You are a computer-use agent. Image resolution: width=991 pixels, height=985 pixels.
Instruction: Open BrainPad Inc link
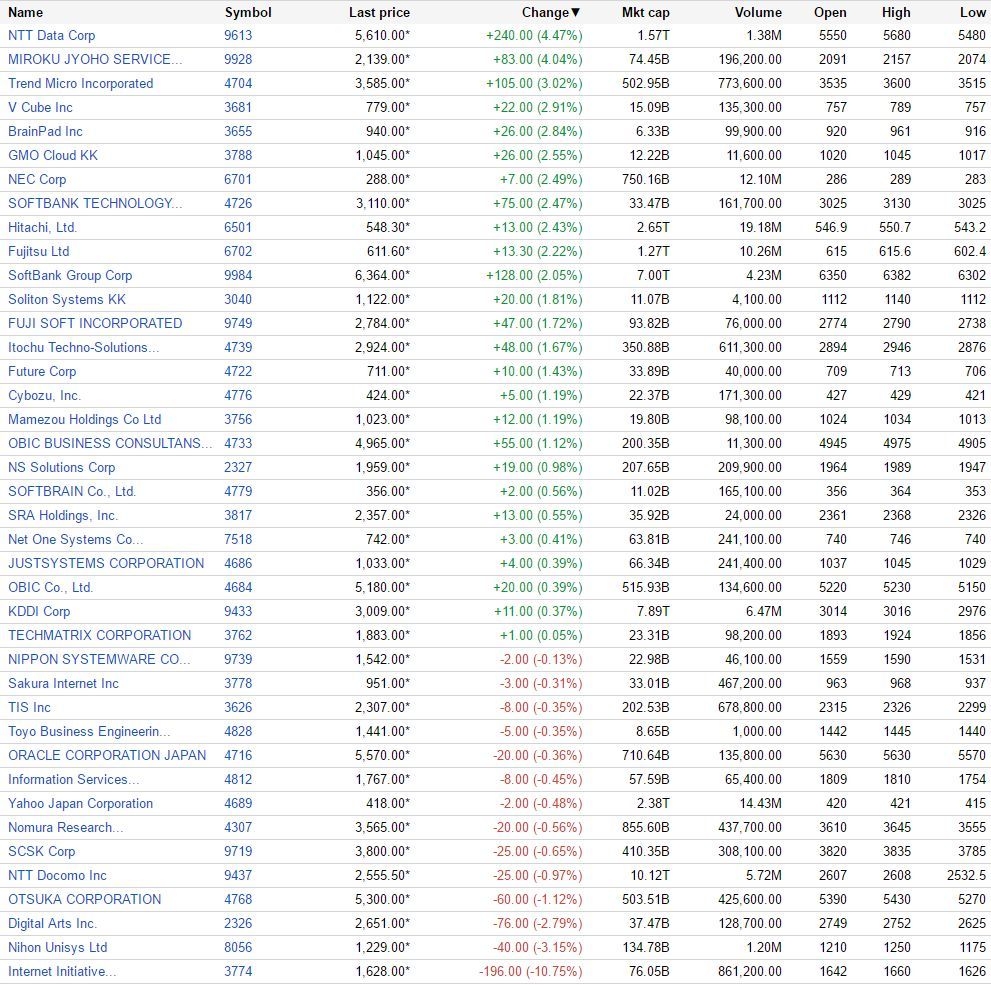point(45,131)
